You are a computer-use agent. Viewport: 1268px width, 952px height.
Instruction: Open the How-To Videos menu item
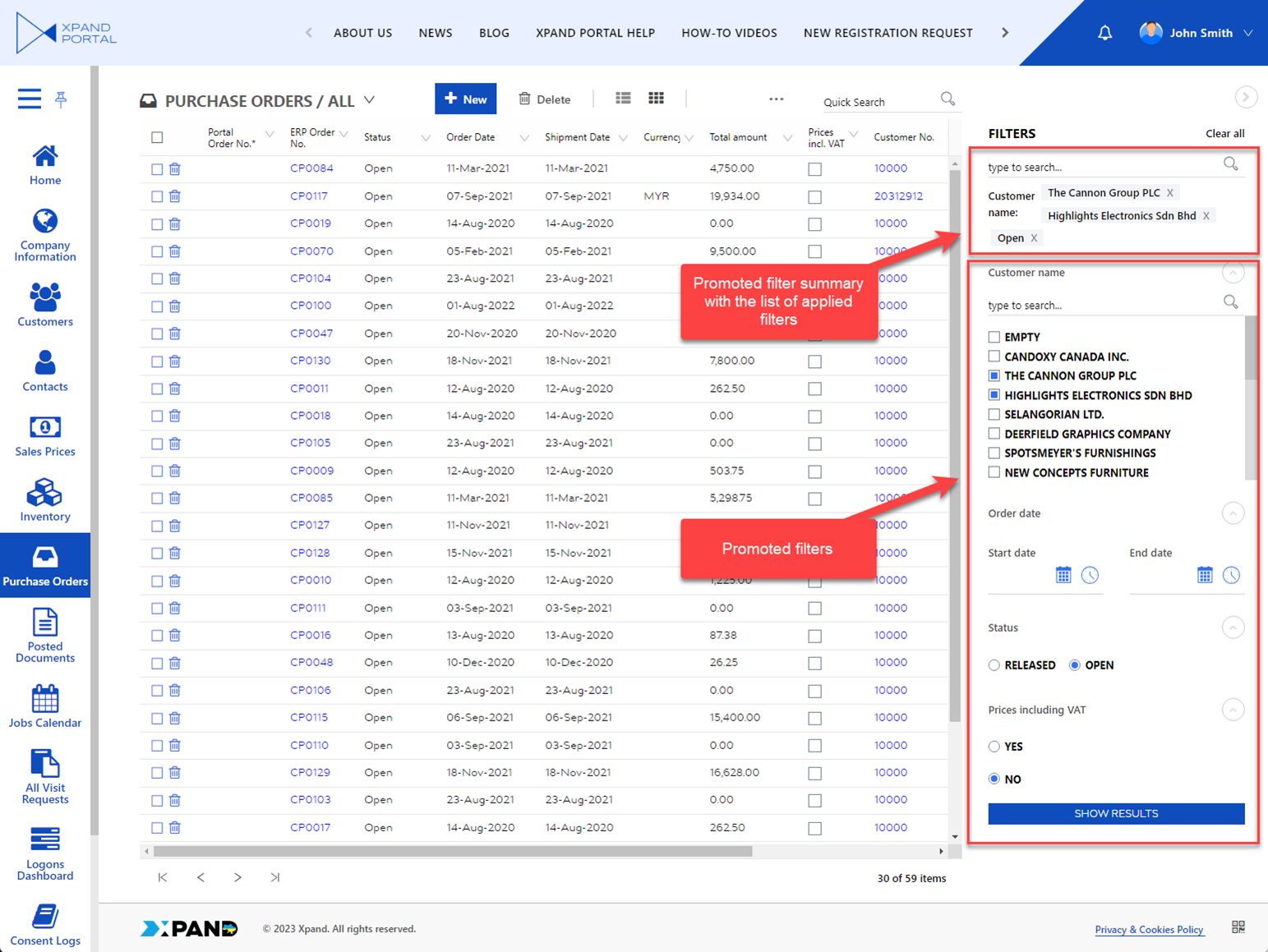pos(729,33)
